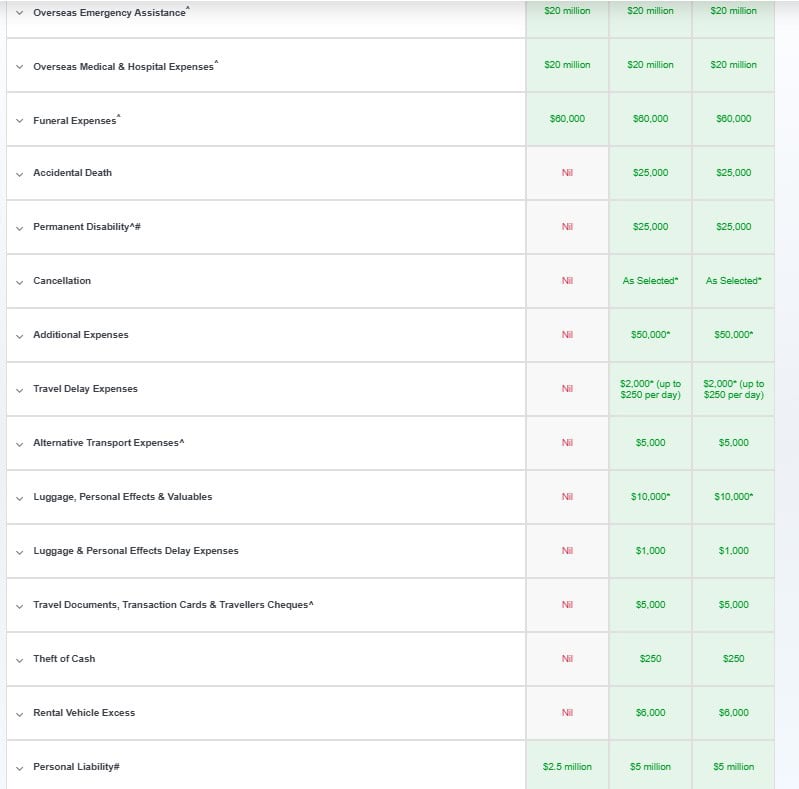The width and height of the screenshot is (799, 789).
Task: Expand the Accidental Death row chevron
Action: 19,173
